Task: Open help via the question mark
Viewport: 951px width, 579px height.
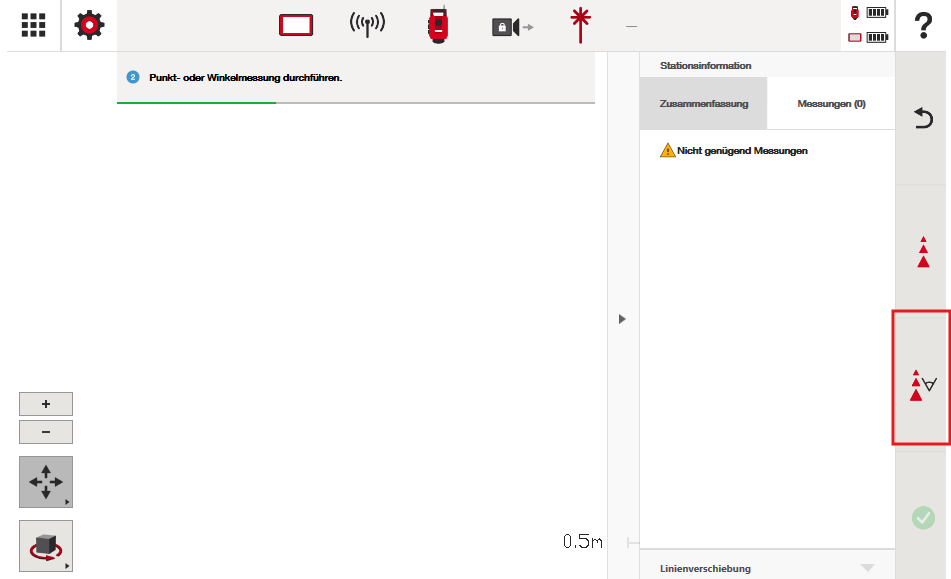Action: (923, 26)
